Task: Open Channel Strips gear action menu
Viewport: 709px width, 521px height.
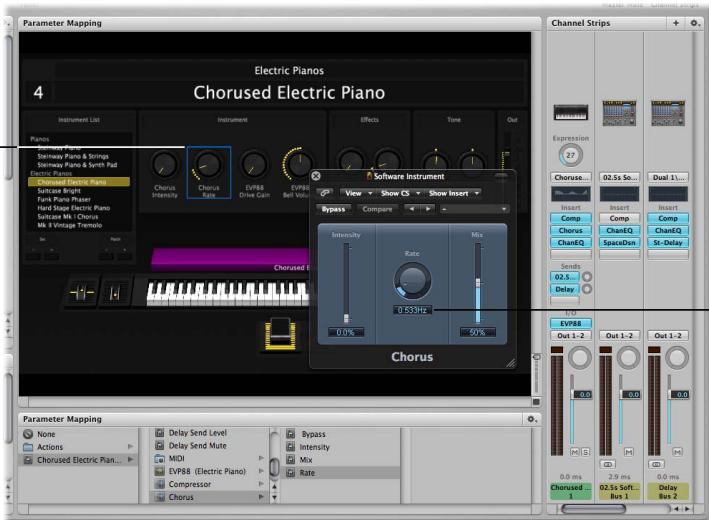Action: tap(695, 23)
